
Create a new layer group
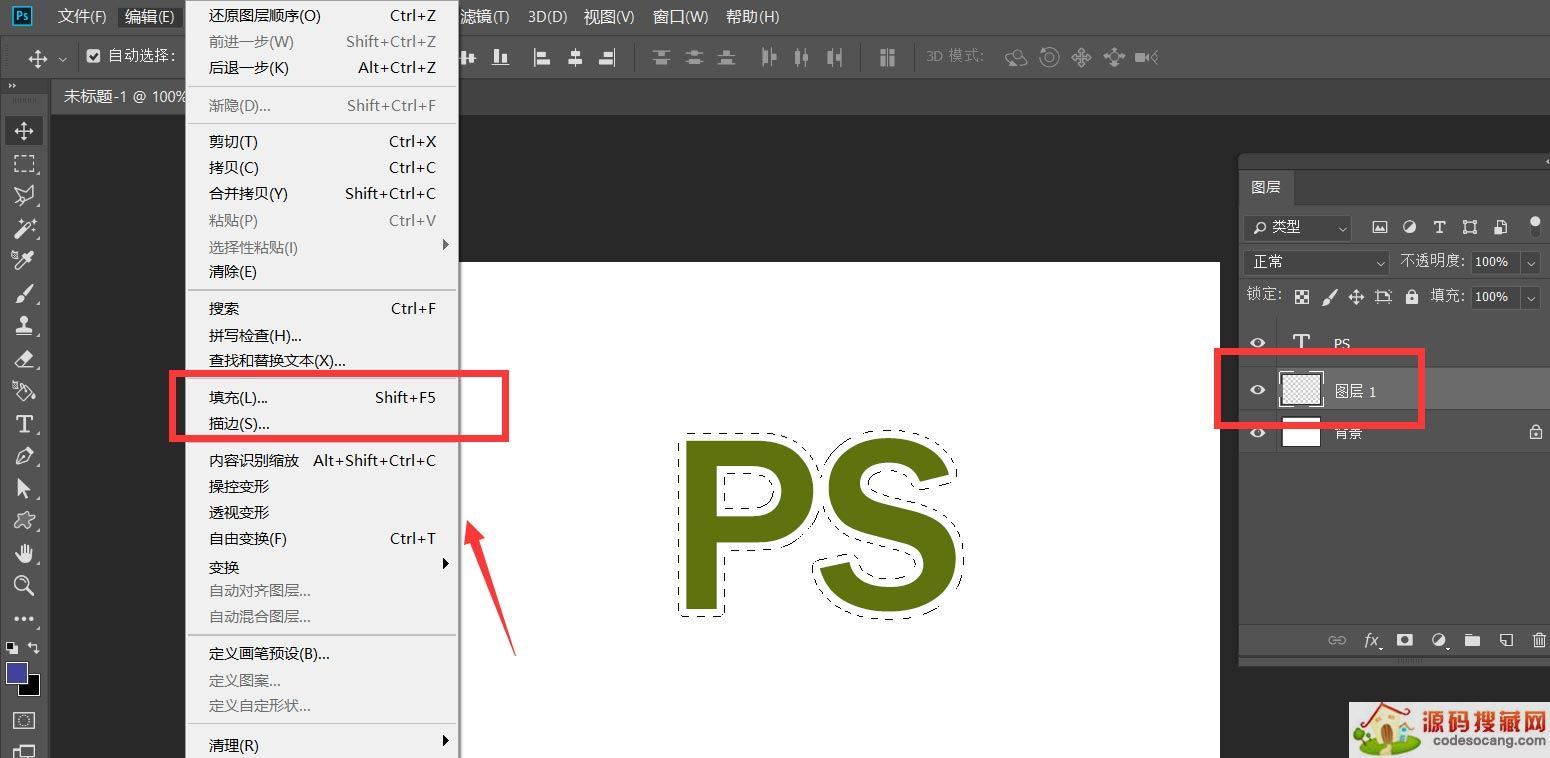click(x=1472, y=640)
